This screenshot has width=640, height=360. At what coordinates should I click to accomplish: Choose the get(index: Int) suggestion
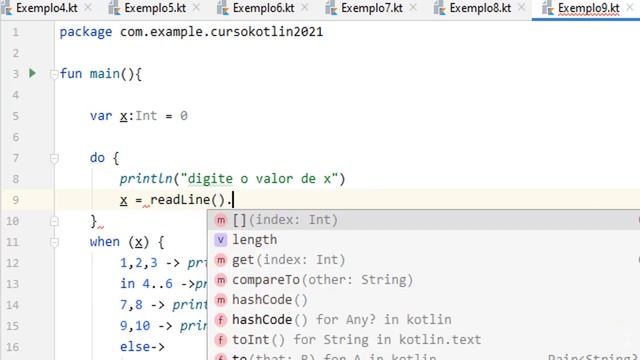pyautogui.click(x=424, y=260)
